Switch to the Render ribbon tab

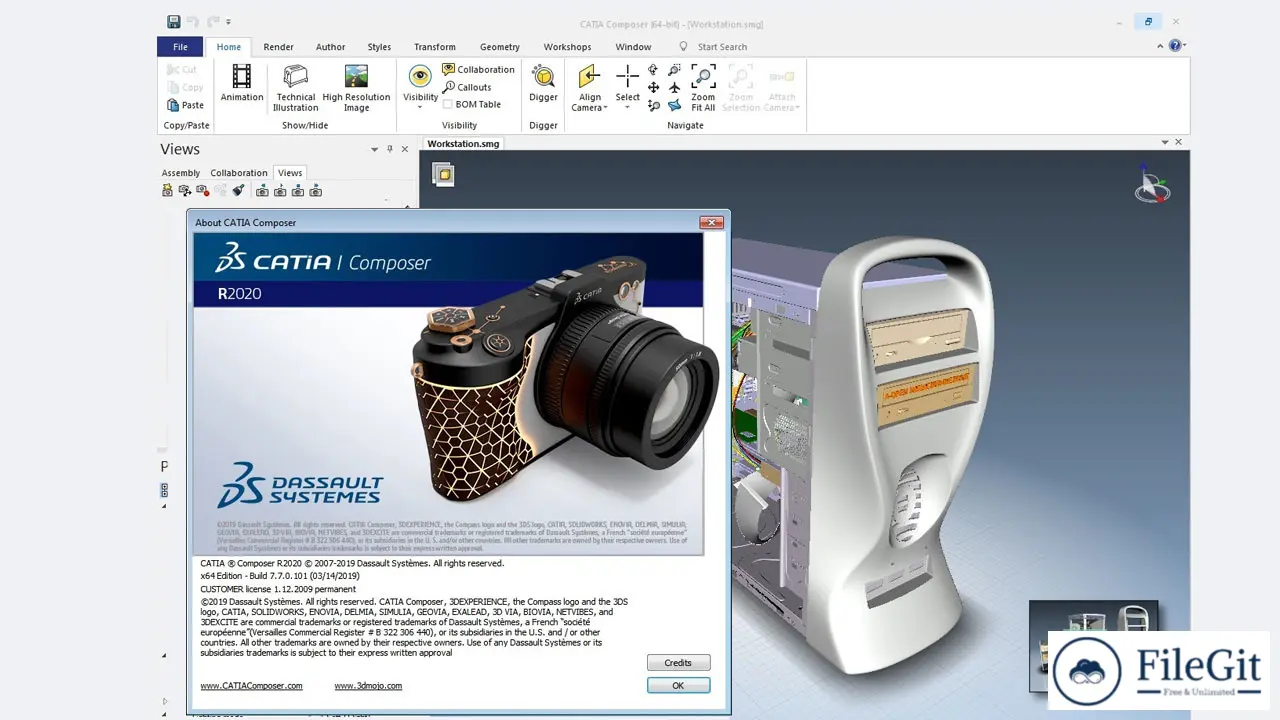point(278,46)
